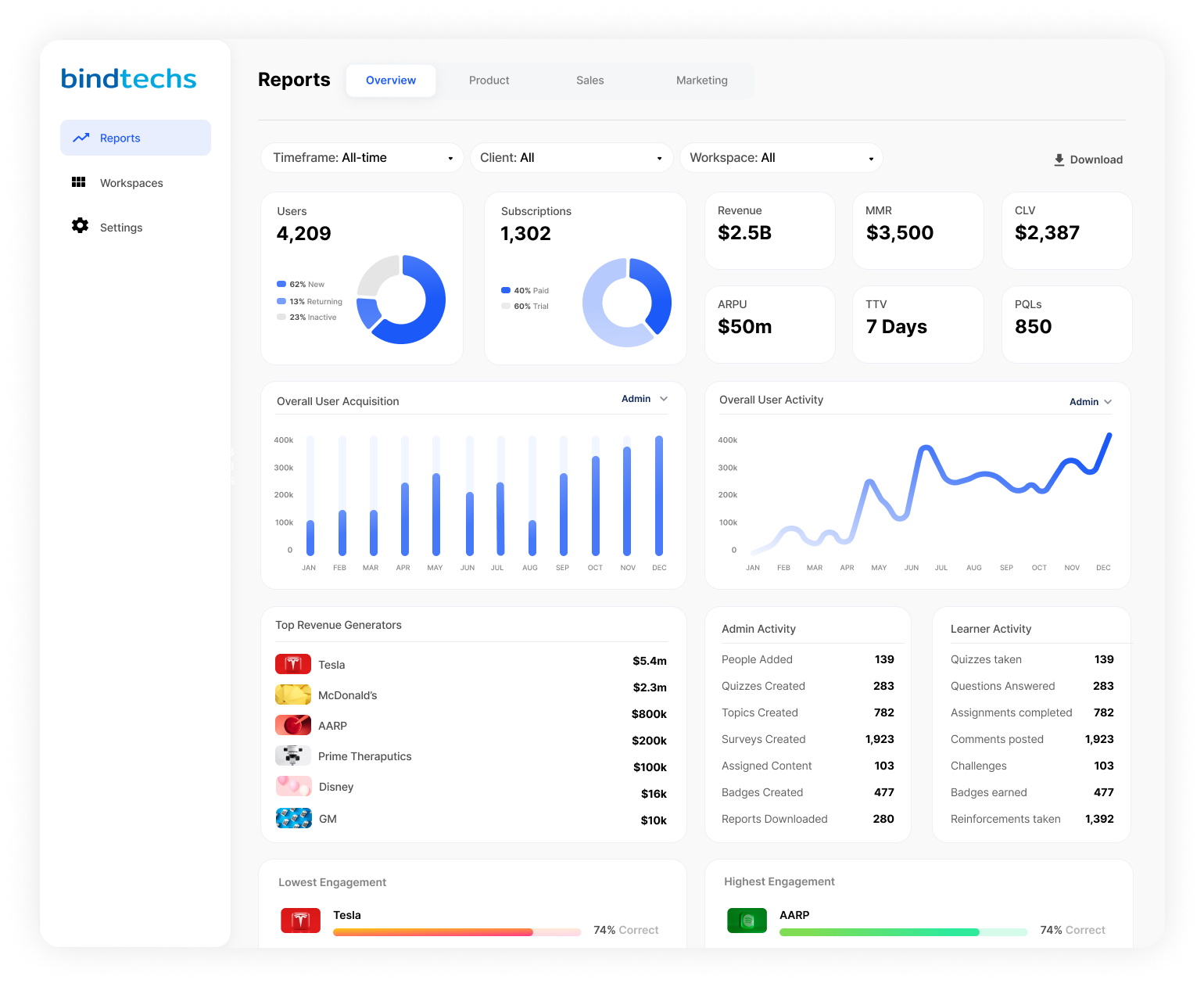Click the Subscriptions donut chart
The height and width of the screenshot is (987, 1204).
pyautogui.click(x=626, y=302)
